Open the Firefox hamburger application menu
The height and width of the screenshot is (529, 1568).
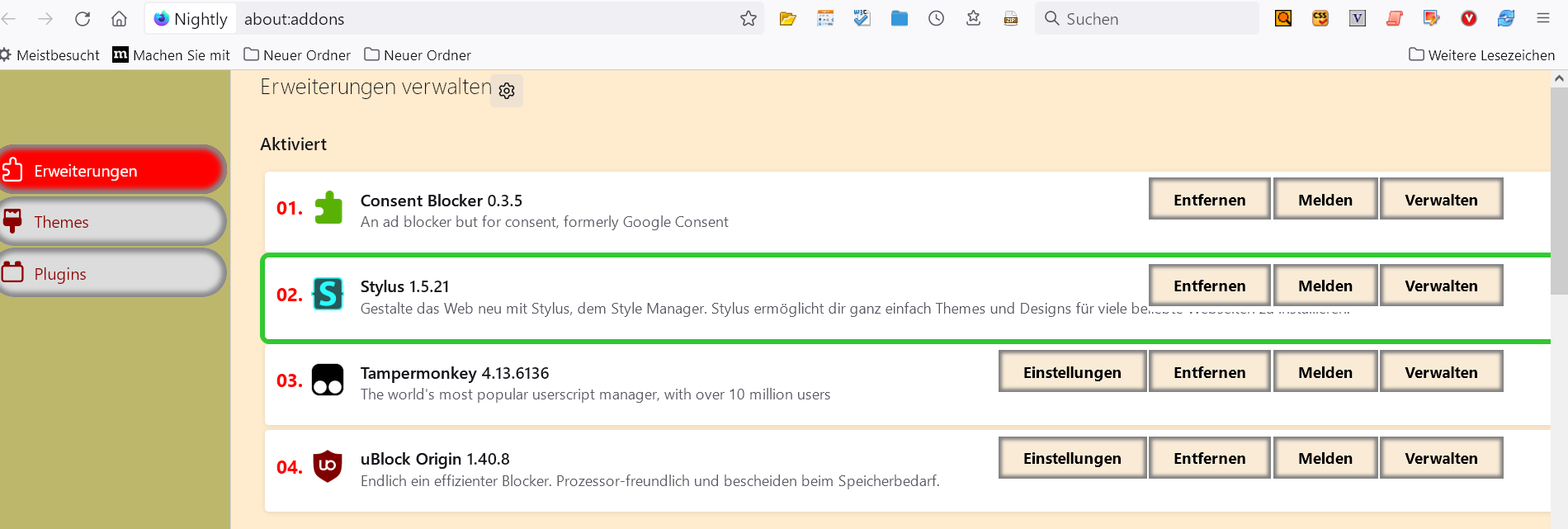click(1543, 18)
